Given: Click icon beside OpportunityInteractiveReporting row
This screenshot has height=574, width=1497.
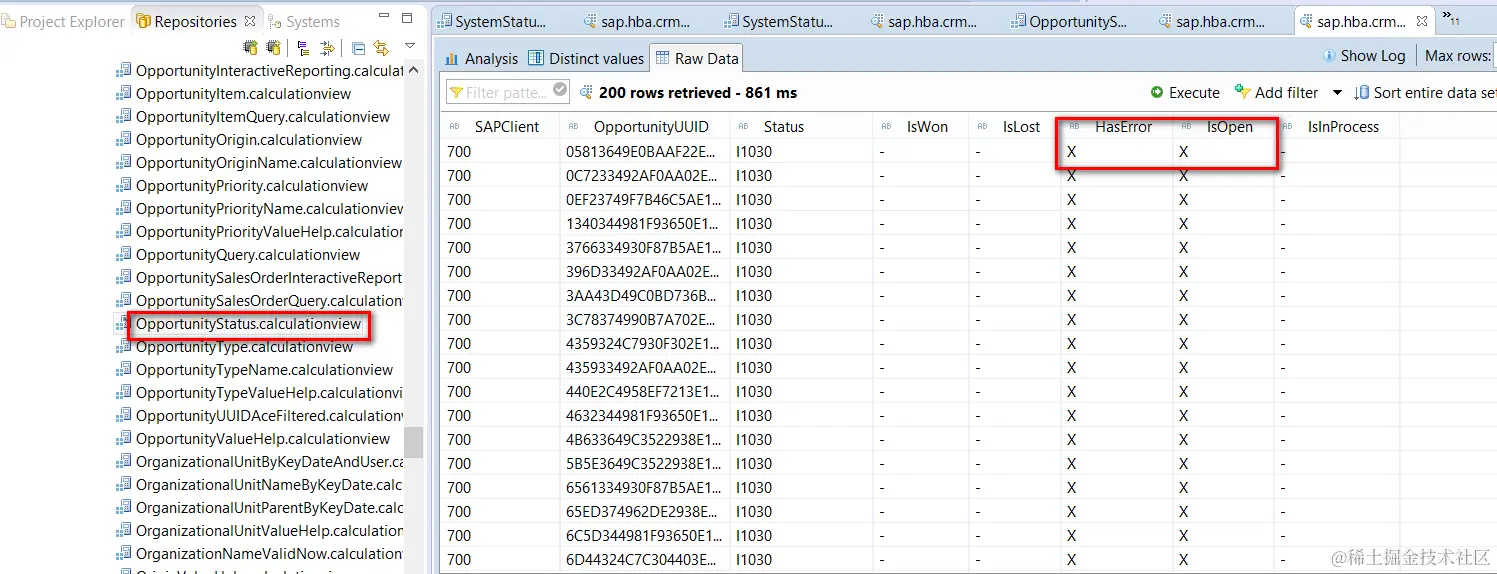Looking at the screenshot, I should click(x=124, y=70).
